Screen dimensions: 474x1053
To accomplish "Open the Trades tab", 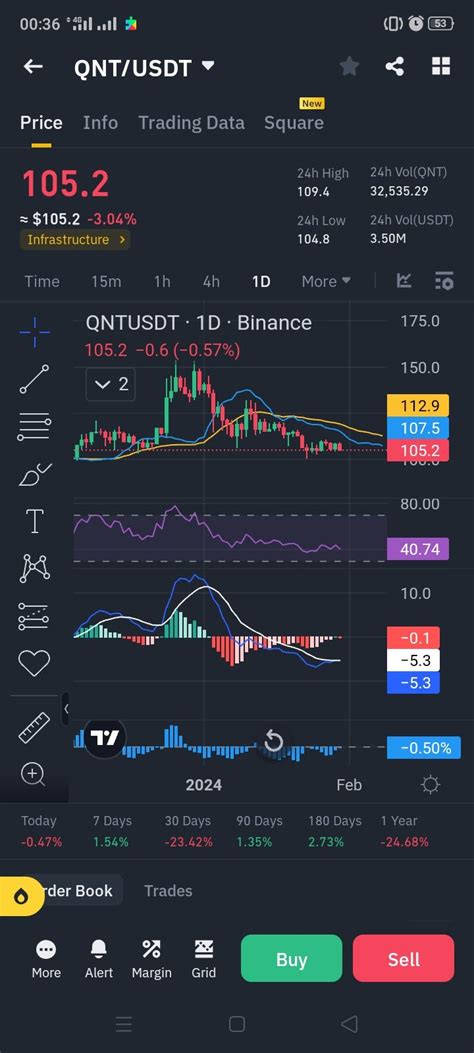I will pyautogui.click(x=168, y=890).
